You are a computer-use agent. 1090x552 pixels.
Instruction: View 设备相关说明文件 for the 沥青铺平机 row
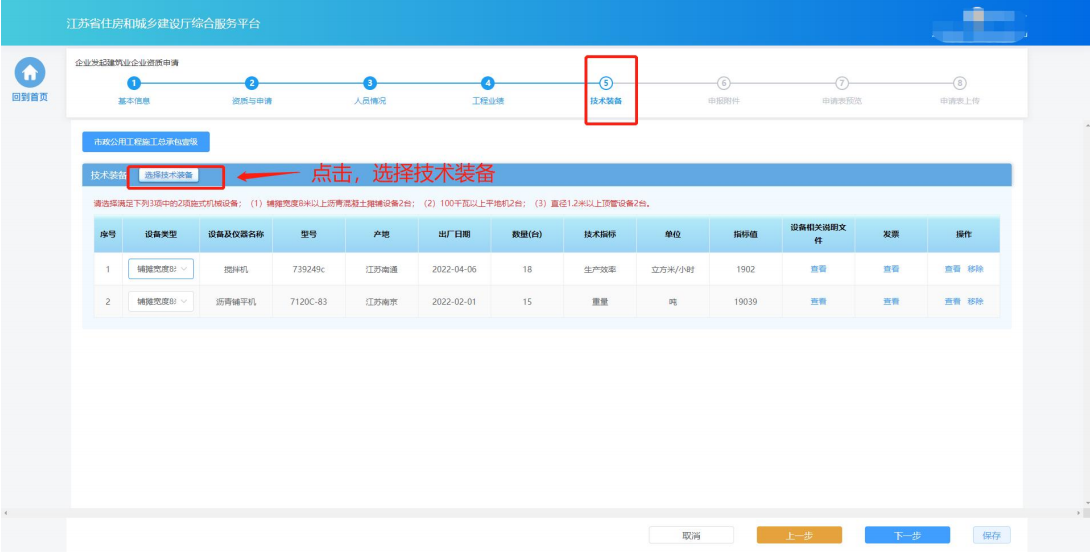pyautogui.click(x=818, y=302)
